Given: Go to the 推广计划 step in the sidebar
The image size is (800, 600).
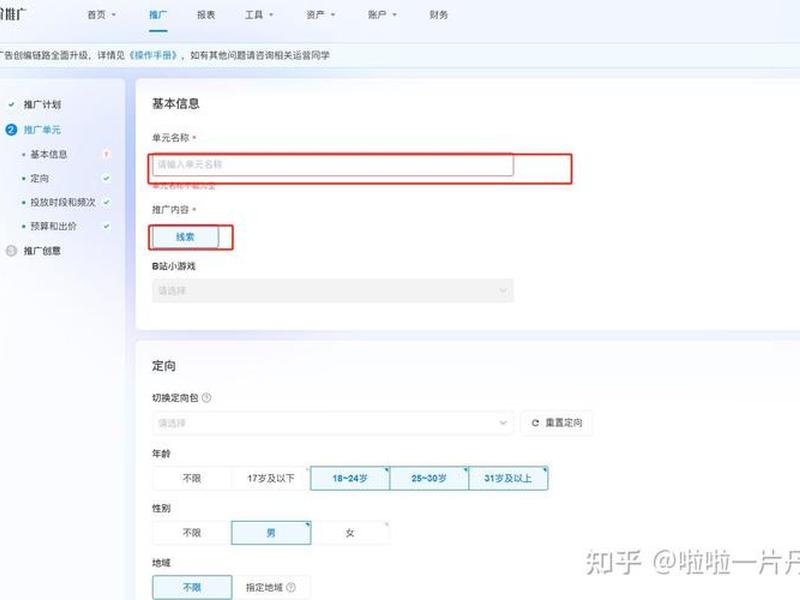Looking at the screenshot, I should (42, 105).
